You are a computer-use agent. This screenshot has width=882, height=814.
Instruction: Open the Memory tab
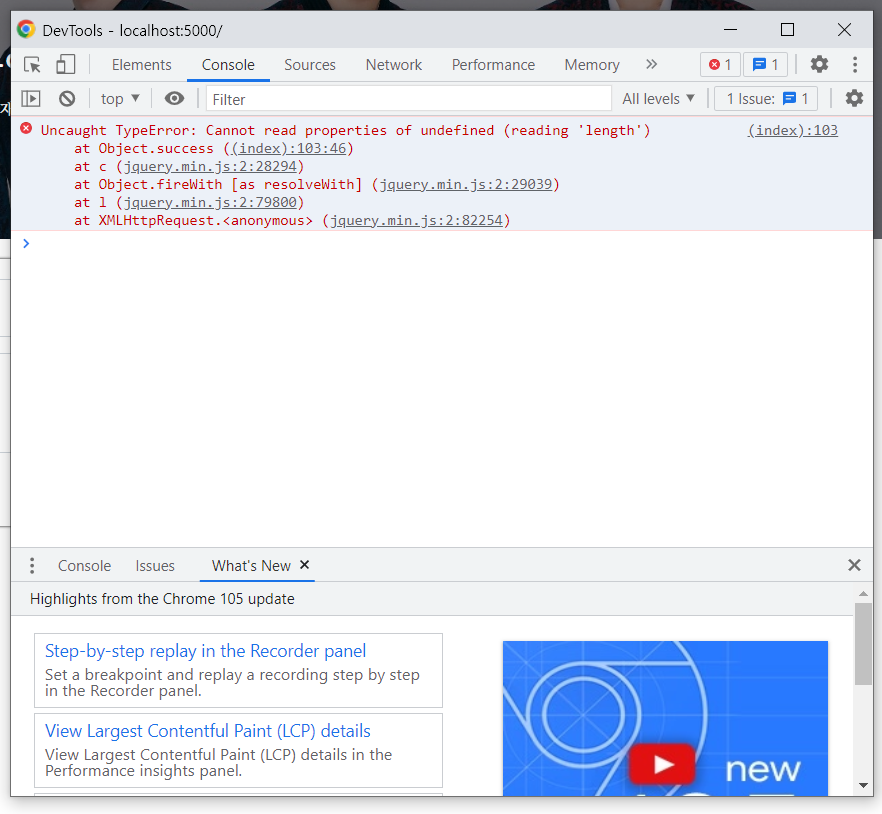tap(592, 65)
